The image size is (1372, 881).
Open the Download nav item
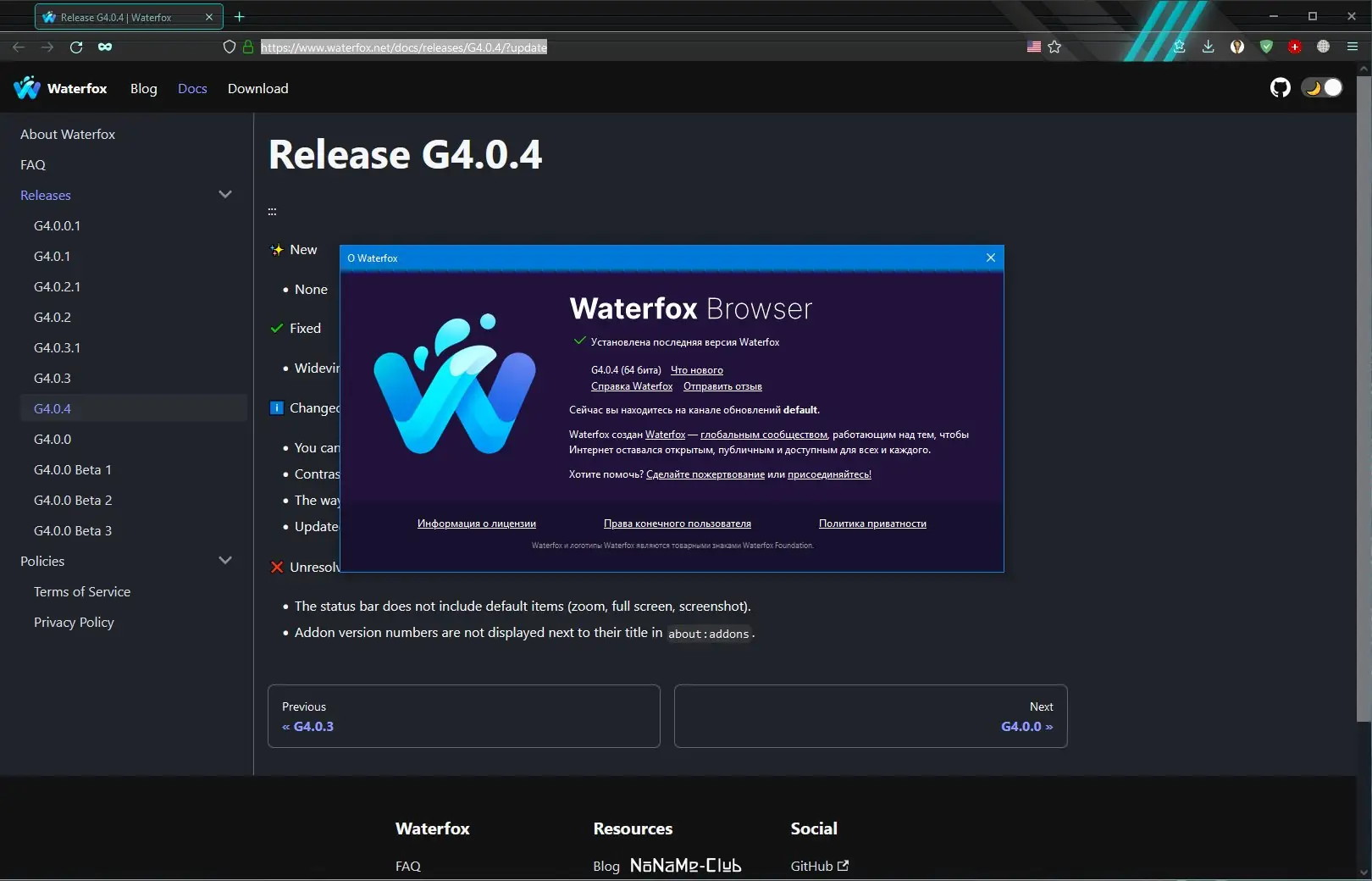(258, 89)
